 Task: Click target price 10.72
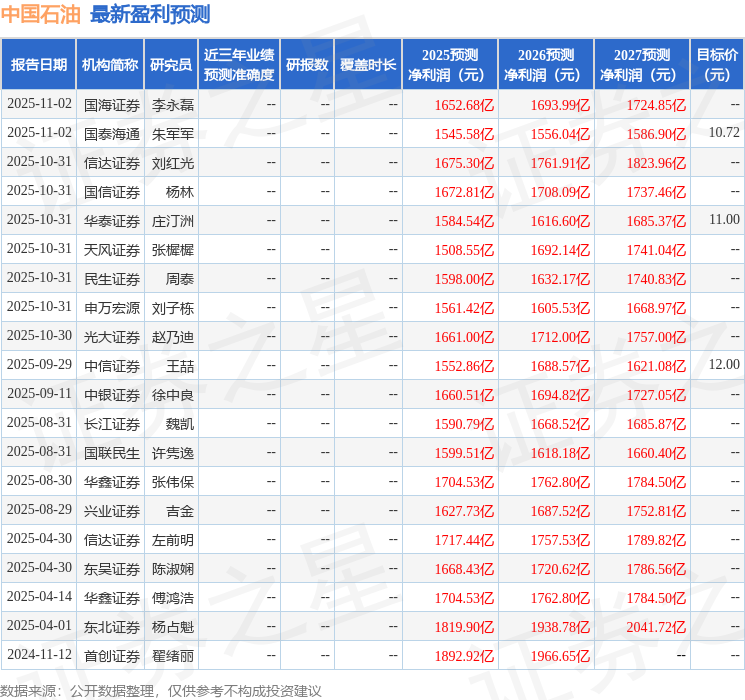coord(724,133)
